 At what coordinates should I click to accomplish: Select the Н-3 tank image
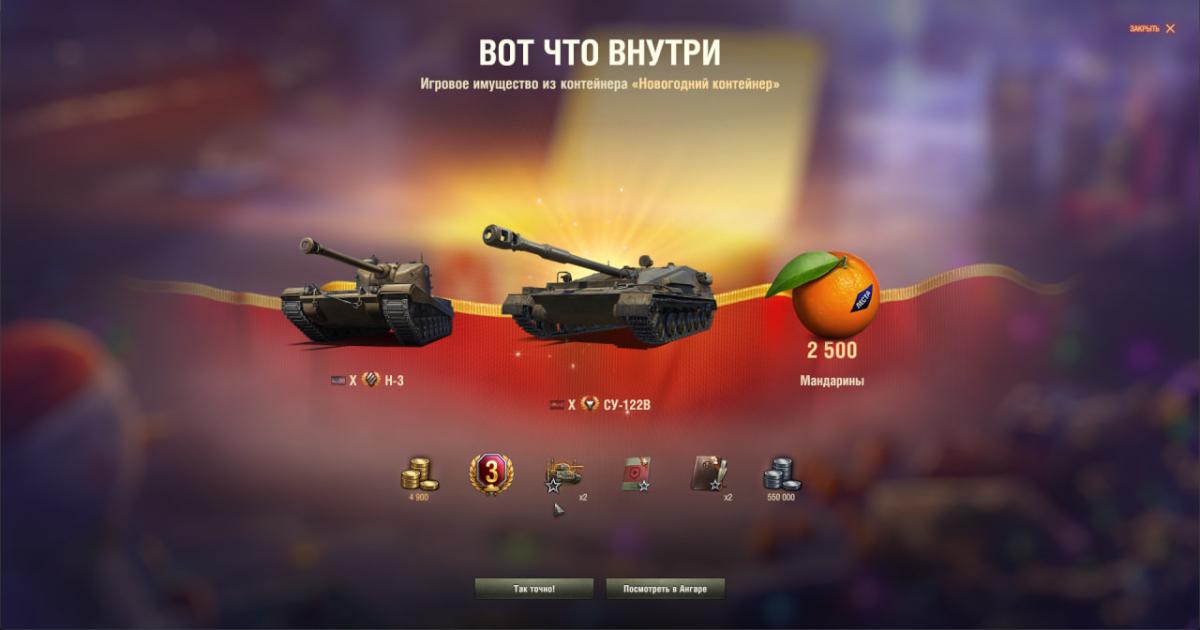[x=367, y=289]
